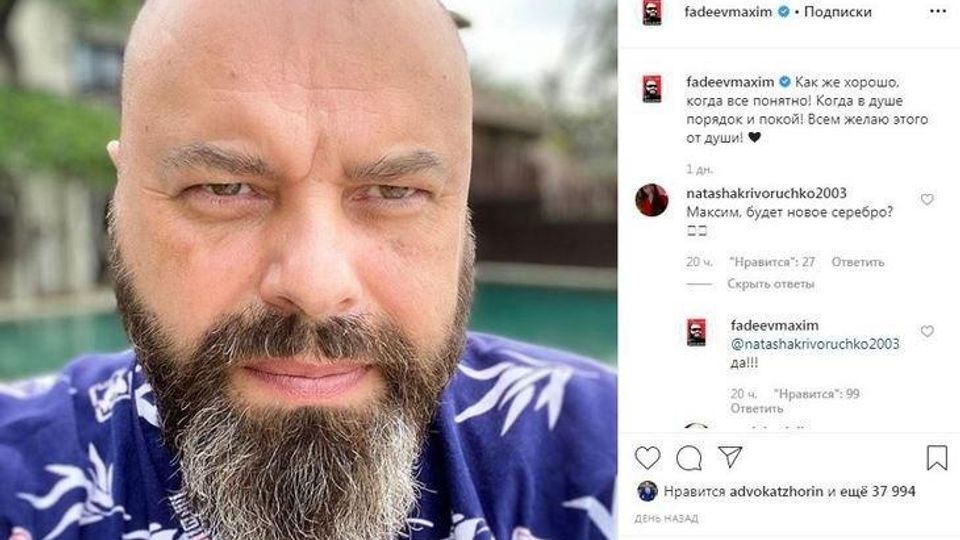Open advokatzhorin's profile from the likes line

(776, 491)
